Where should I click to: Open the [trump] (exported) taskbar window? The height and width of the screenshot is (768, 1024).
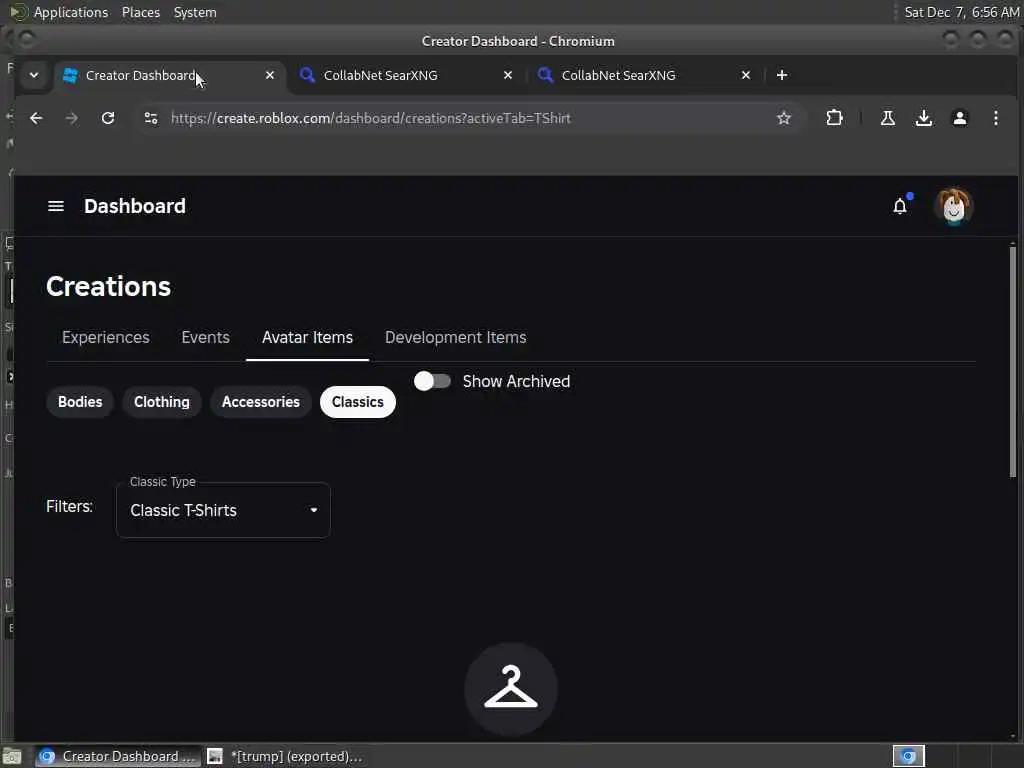click(284, 756)
